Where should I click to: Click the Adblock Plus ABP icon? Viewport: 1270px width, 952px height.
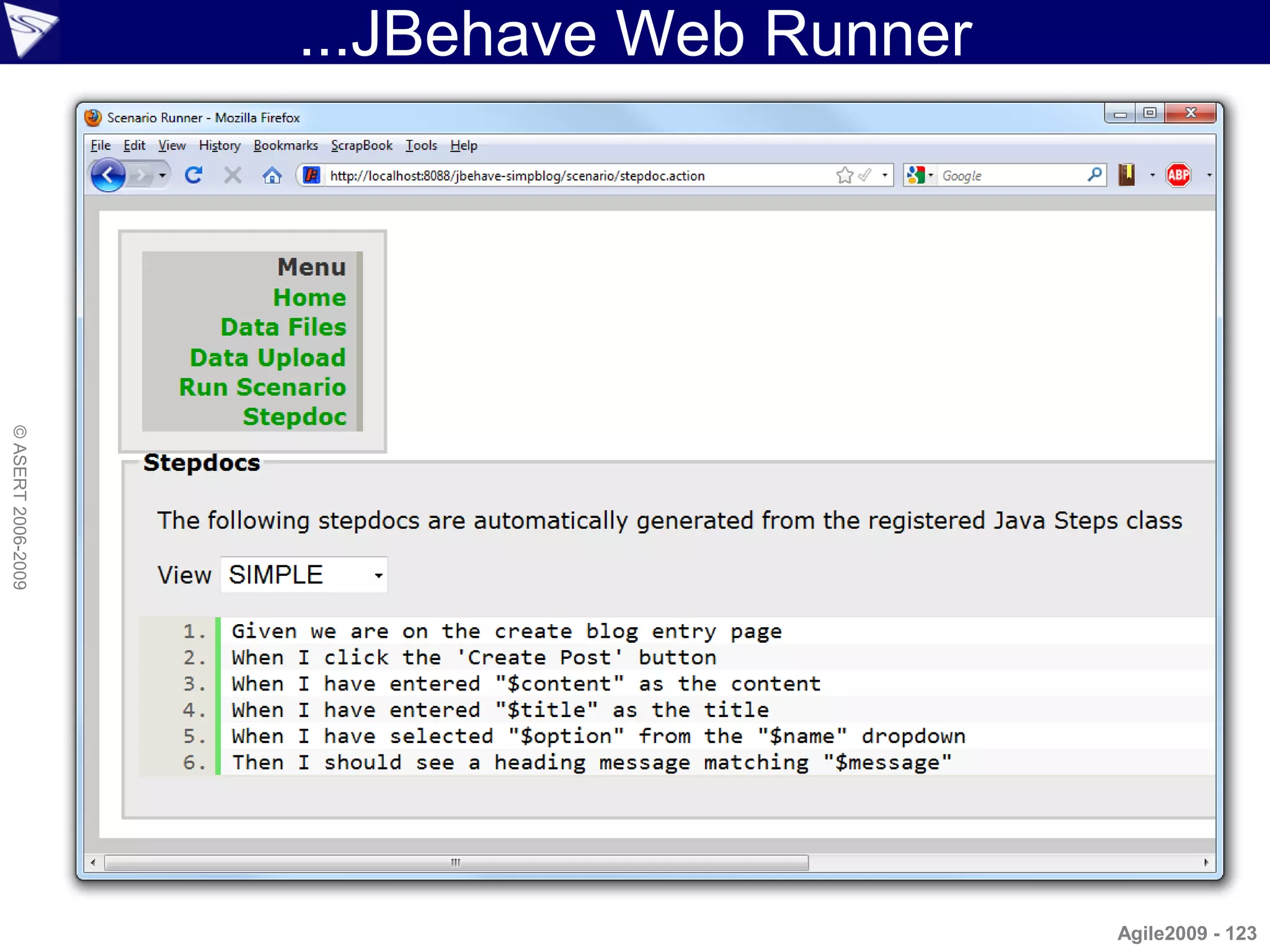pyautogui.click(x=1178, y=175)
